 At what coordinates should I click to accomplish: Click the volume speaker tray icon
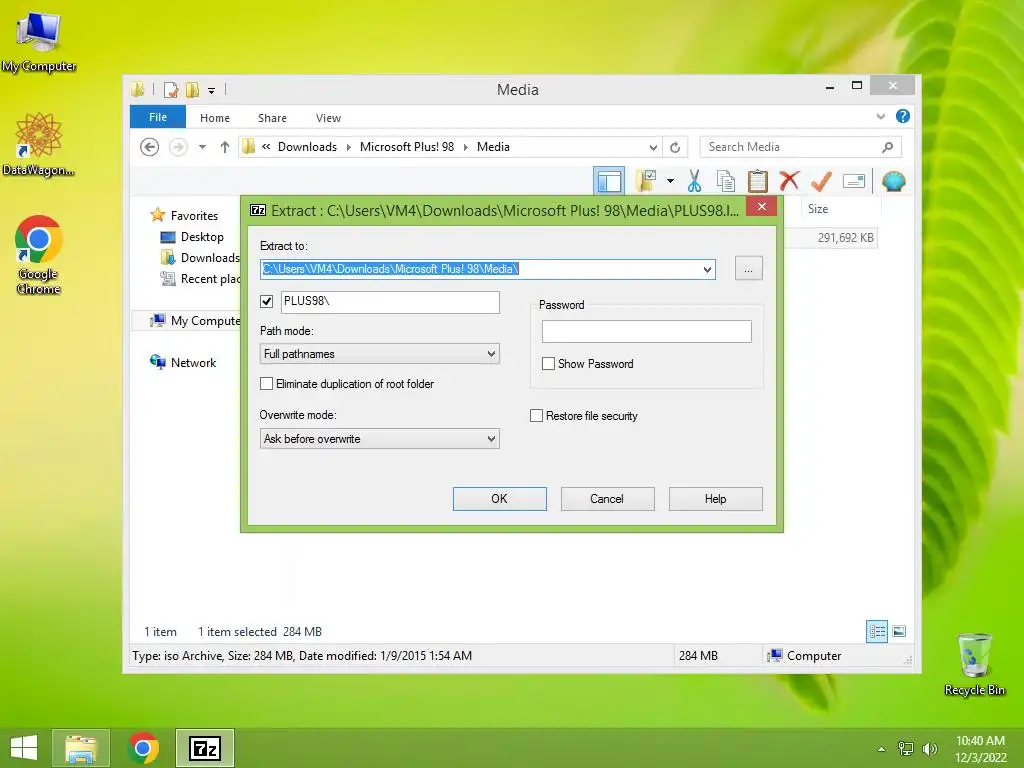pos(929,748)
